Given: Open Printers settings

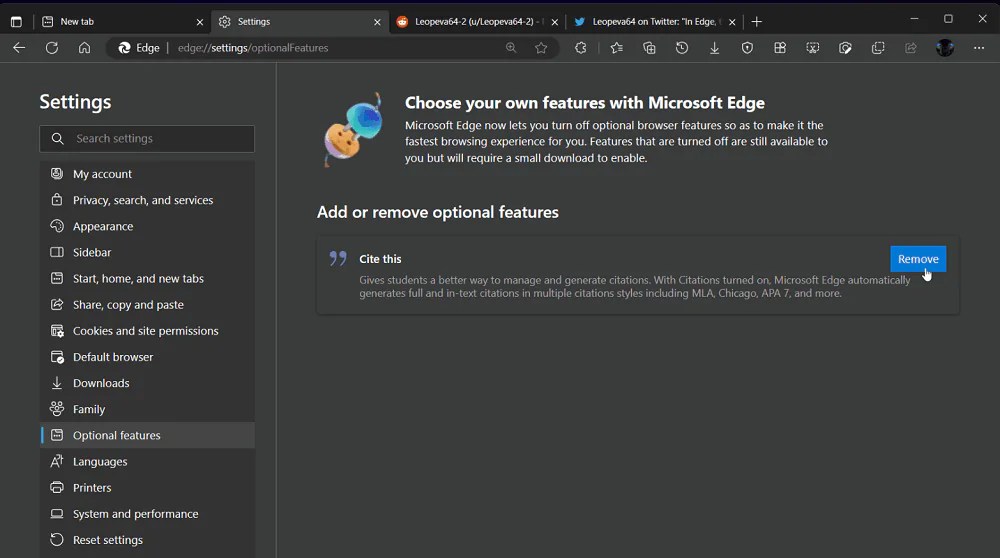Looking at the screenshot, I should point(147,487).
